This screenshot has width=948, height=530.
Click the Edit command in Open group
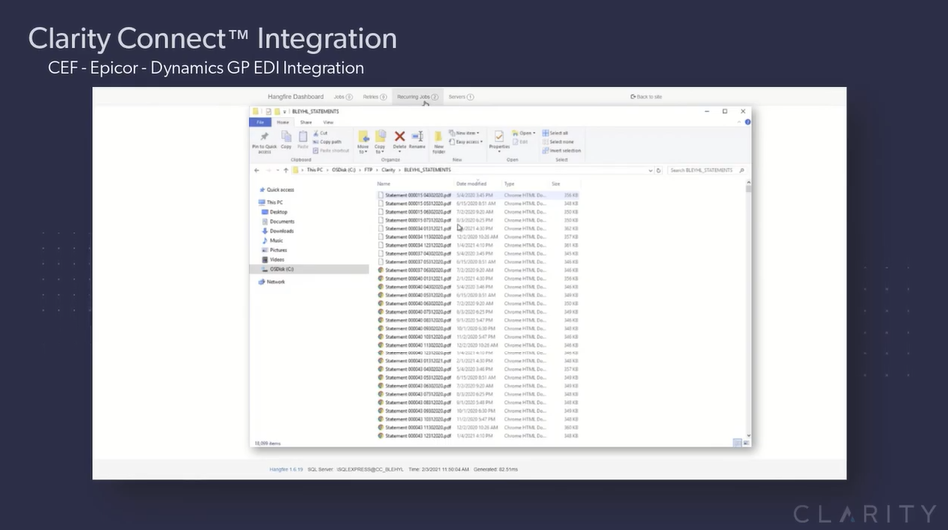521,141
